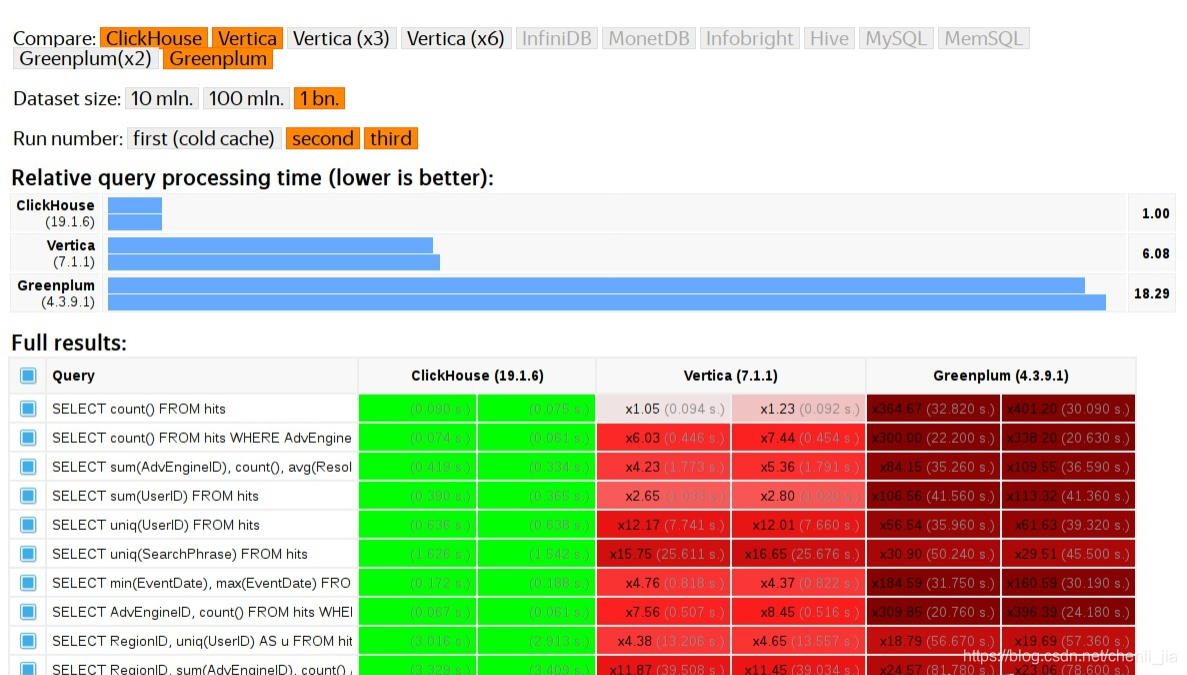Toggle checkbox for count() WHERE AdvEngine query
The height and width of the screenshot is (675, 1187).
tap(28, 437)
